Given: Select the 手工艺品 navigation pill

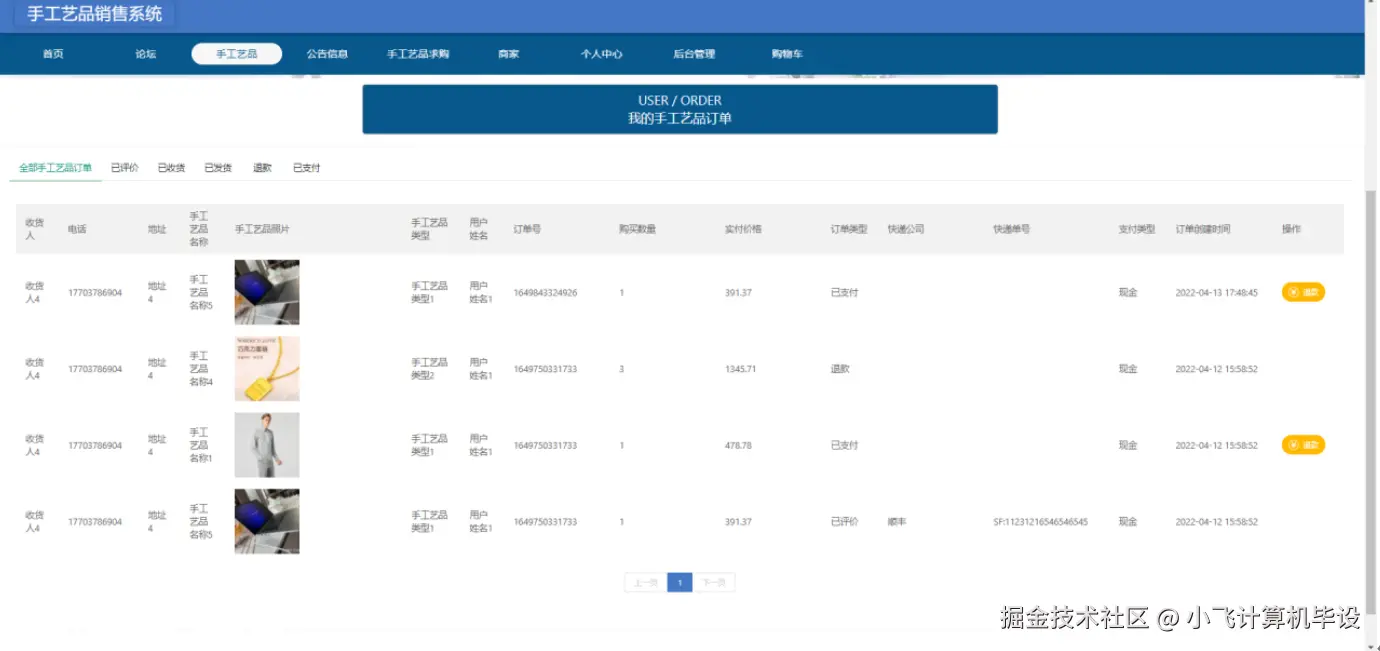Looking at the screenshot, I should [x=237, y=54].
